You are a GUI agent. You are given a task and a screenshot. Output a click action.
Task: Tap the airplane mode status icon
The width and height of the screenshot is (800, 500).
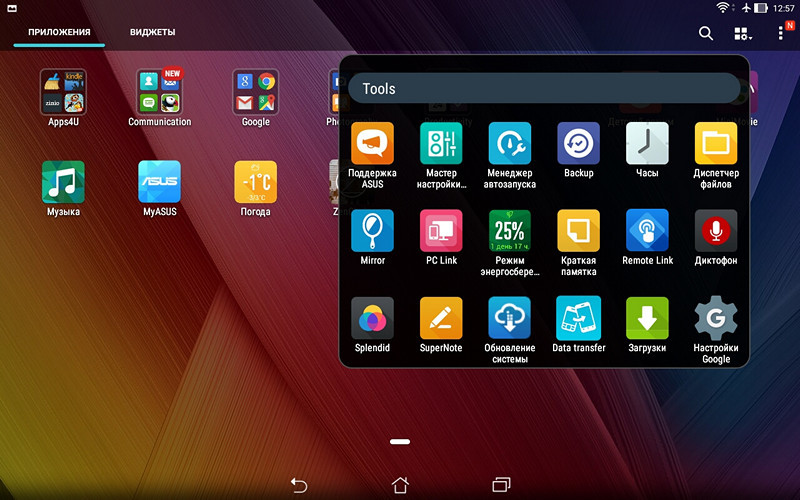[746, 8]
